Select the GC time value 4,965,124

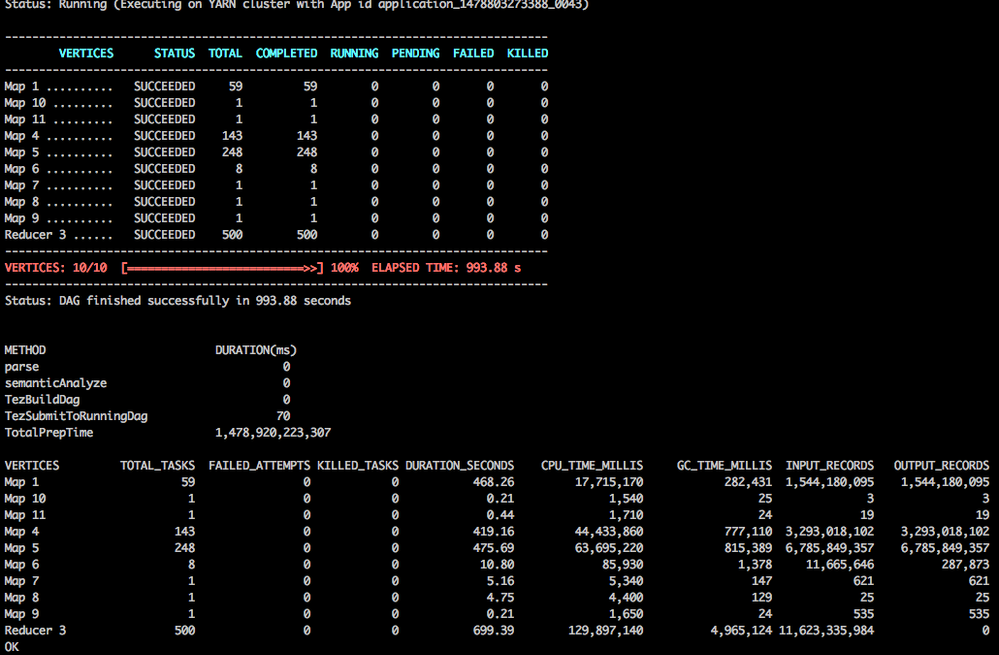point(741,631)
